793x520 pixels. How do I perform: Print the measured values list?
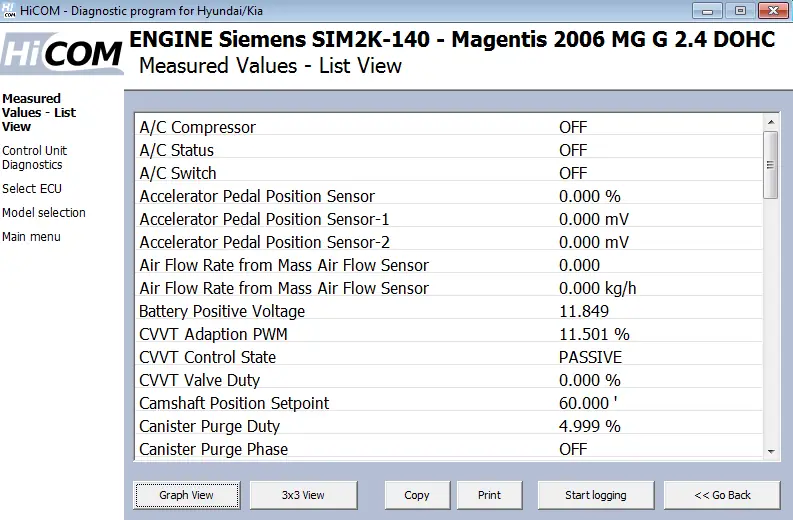click(489, 495)
